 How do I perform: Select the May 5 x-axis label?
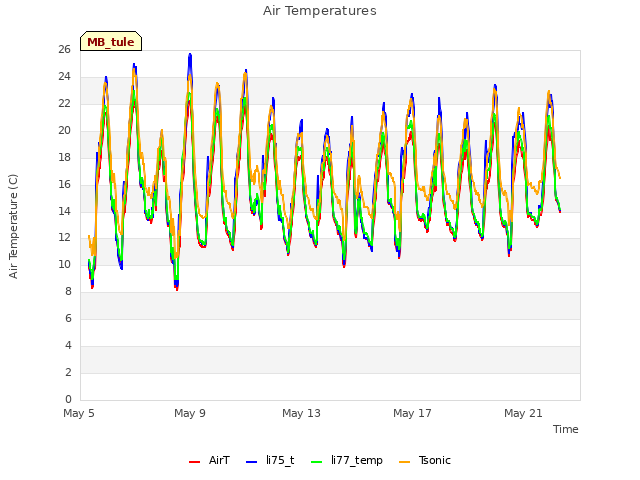79,413
